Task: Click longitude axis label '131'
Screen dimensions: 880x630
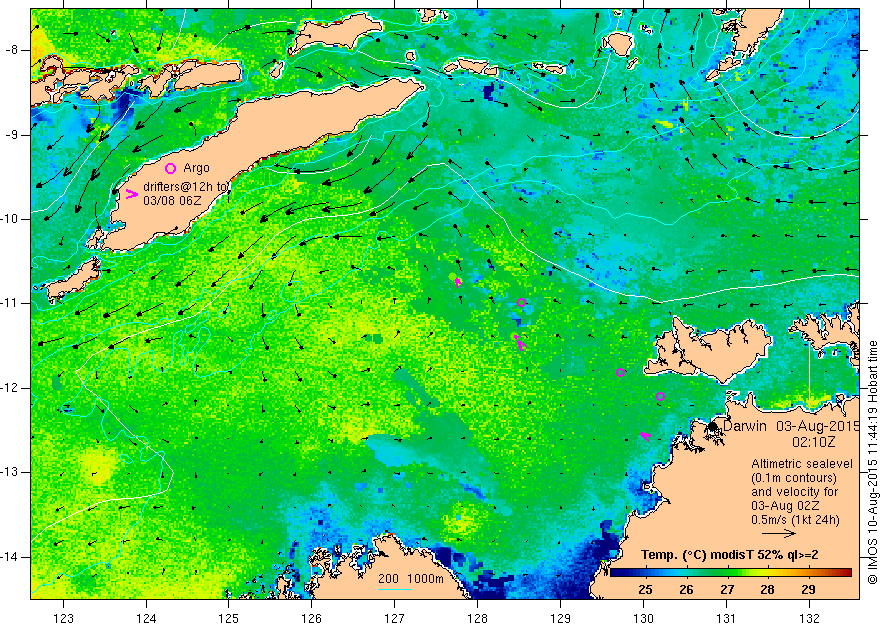Action: pyautogui.click(x=726, y=618)
